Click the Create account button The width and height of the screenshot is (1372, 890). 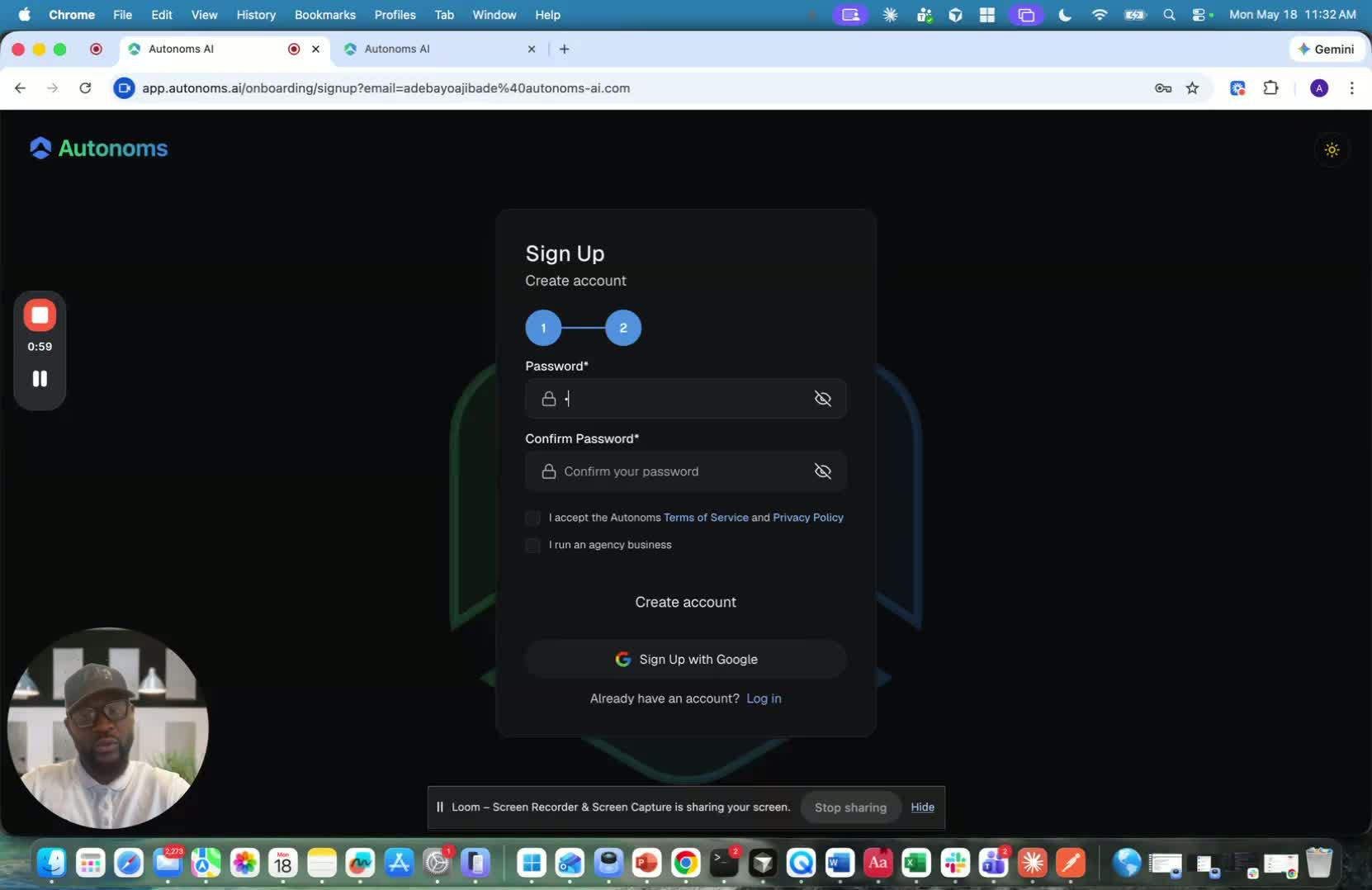point(685,602)
